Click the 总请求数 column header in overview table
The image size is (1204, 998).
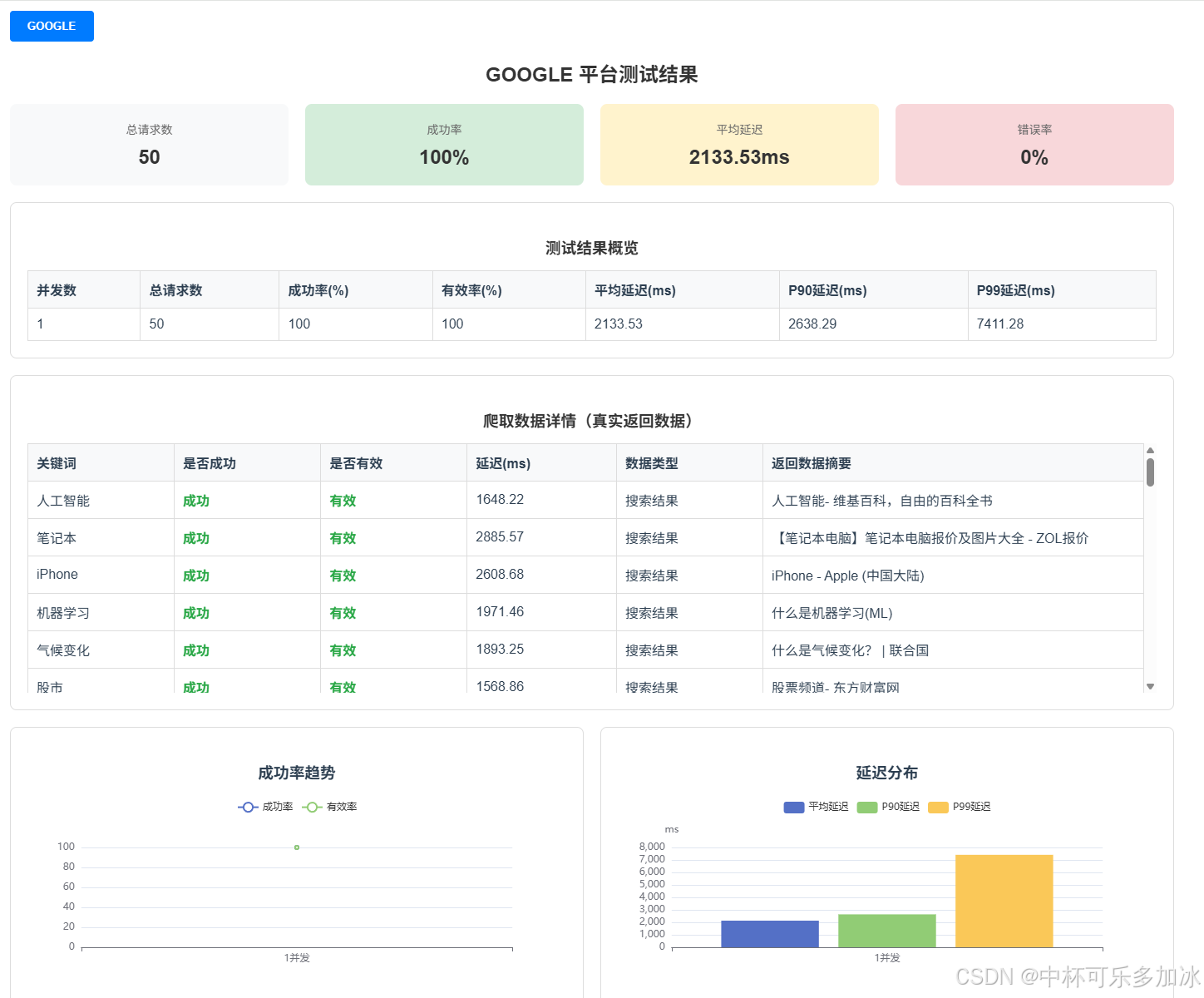pos(210,290)
